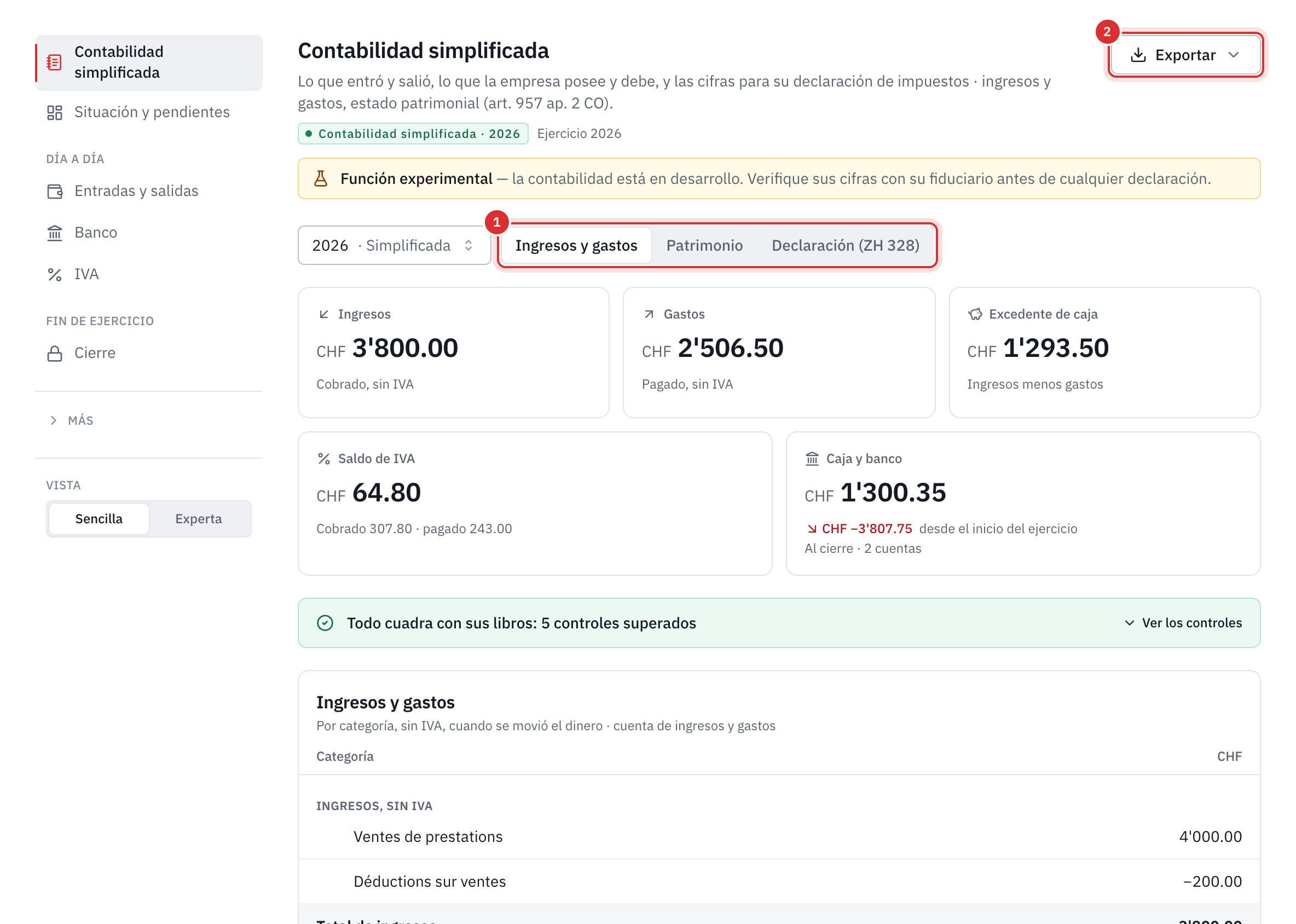Go to Situación y pendientes
The image size is (1296, 924).
pos(149,112)
